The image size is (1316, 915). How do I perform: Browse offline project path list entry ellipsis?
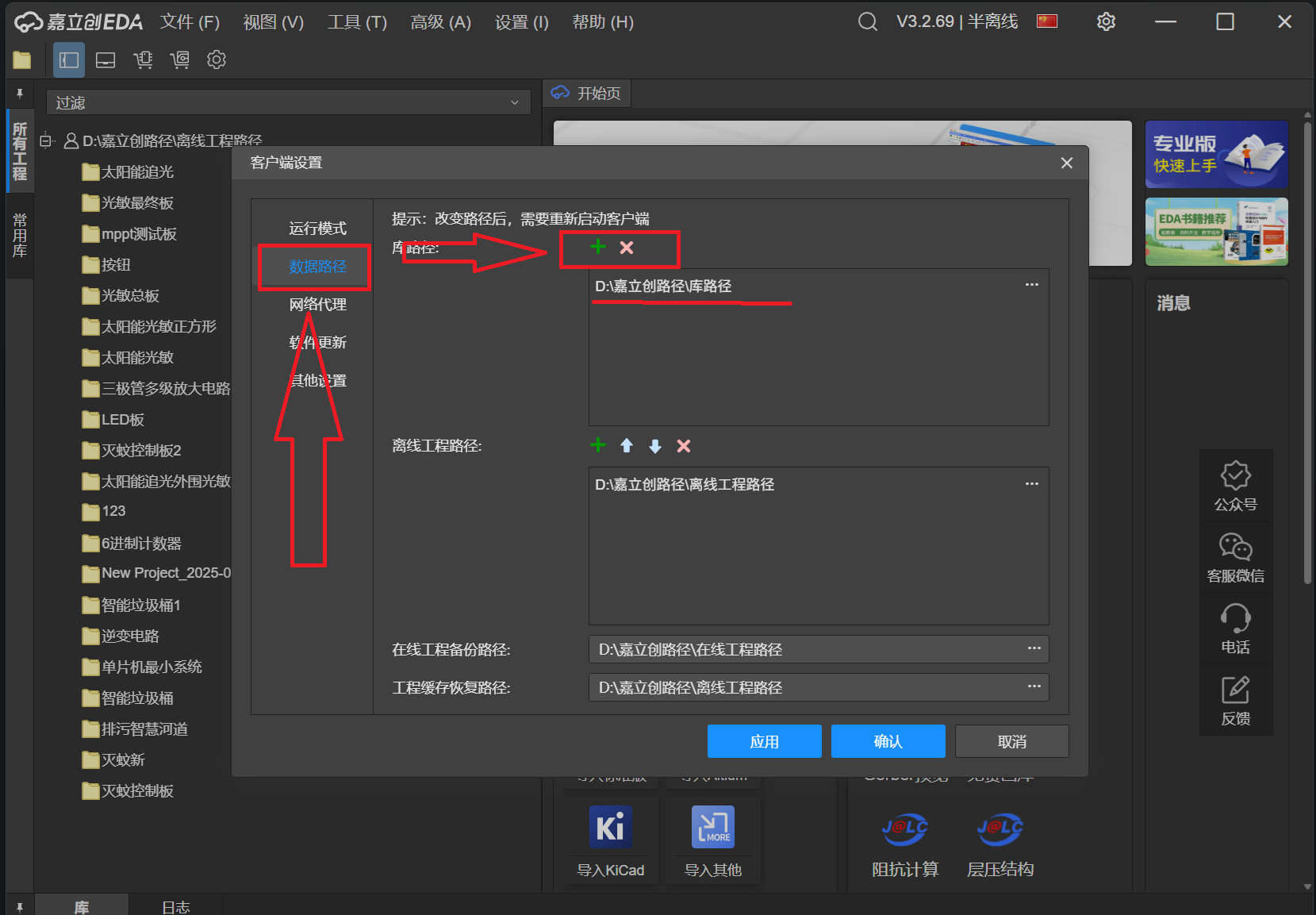tap(1031, 483)
